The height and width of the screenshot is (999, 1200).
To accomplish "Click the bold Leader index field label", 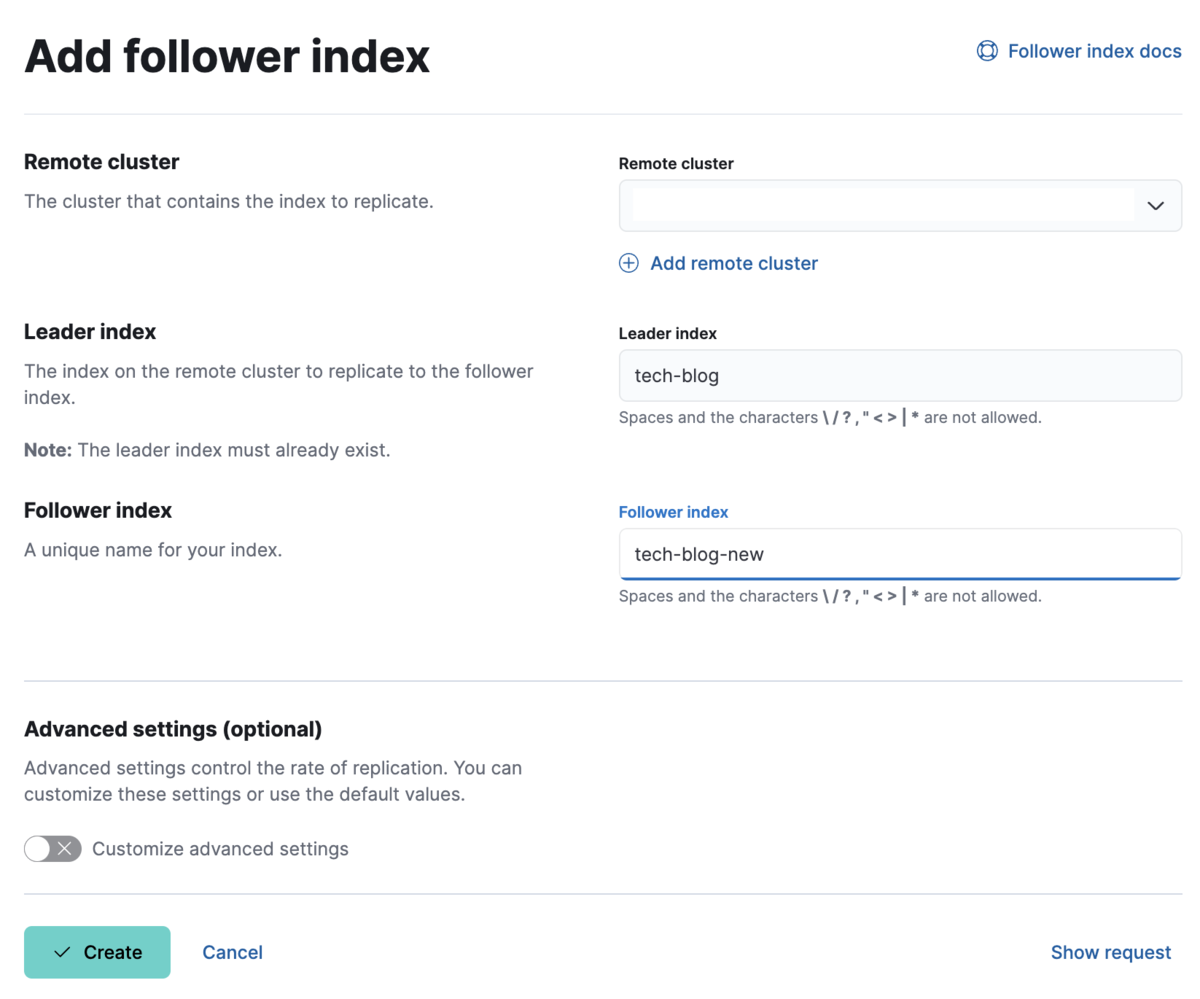I will coord(667,333).
